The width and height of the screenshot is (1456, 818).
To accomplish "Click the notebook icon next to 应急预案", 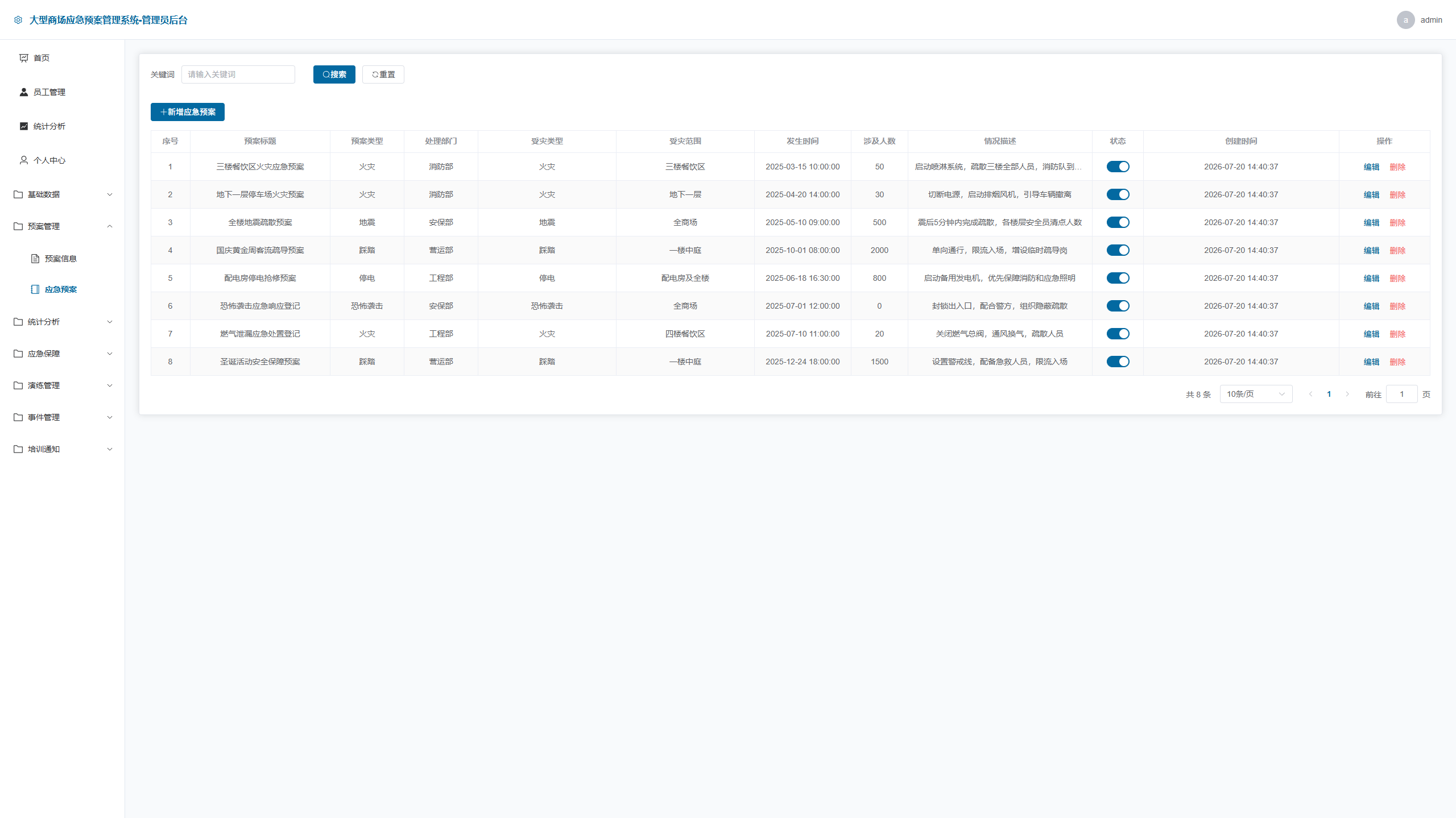I will point(35,289).
